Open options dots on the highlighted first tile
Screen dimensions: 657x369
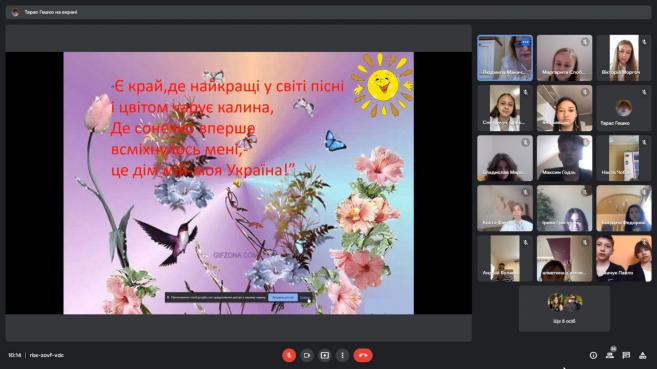click(x=525, y=42)
